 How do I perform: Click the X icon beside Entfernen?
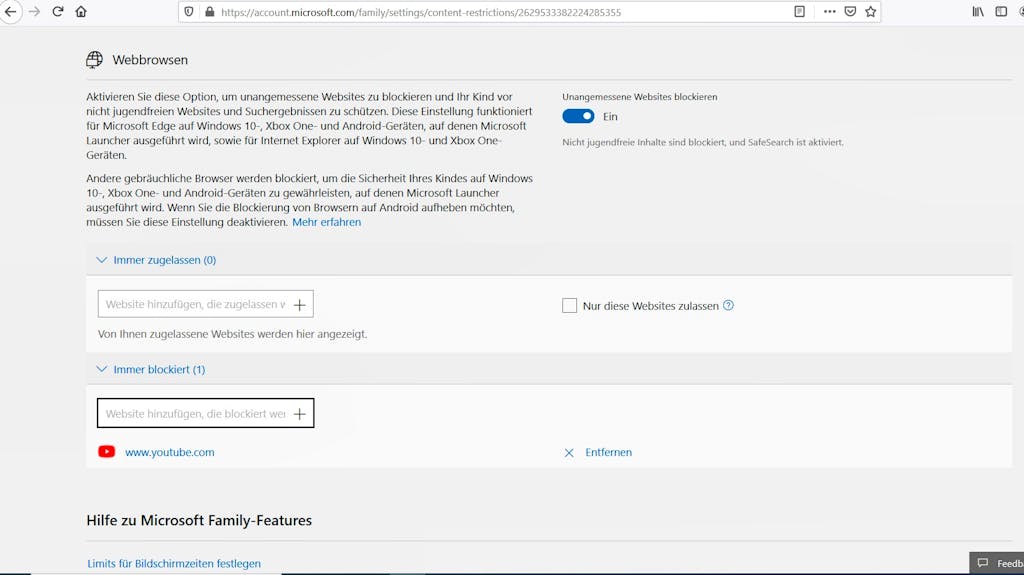(x=569, y=453)
